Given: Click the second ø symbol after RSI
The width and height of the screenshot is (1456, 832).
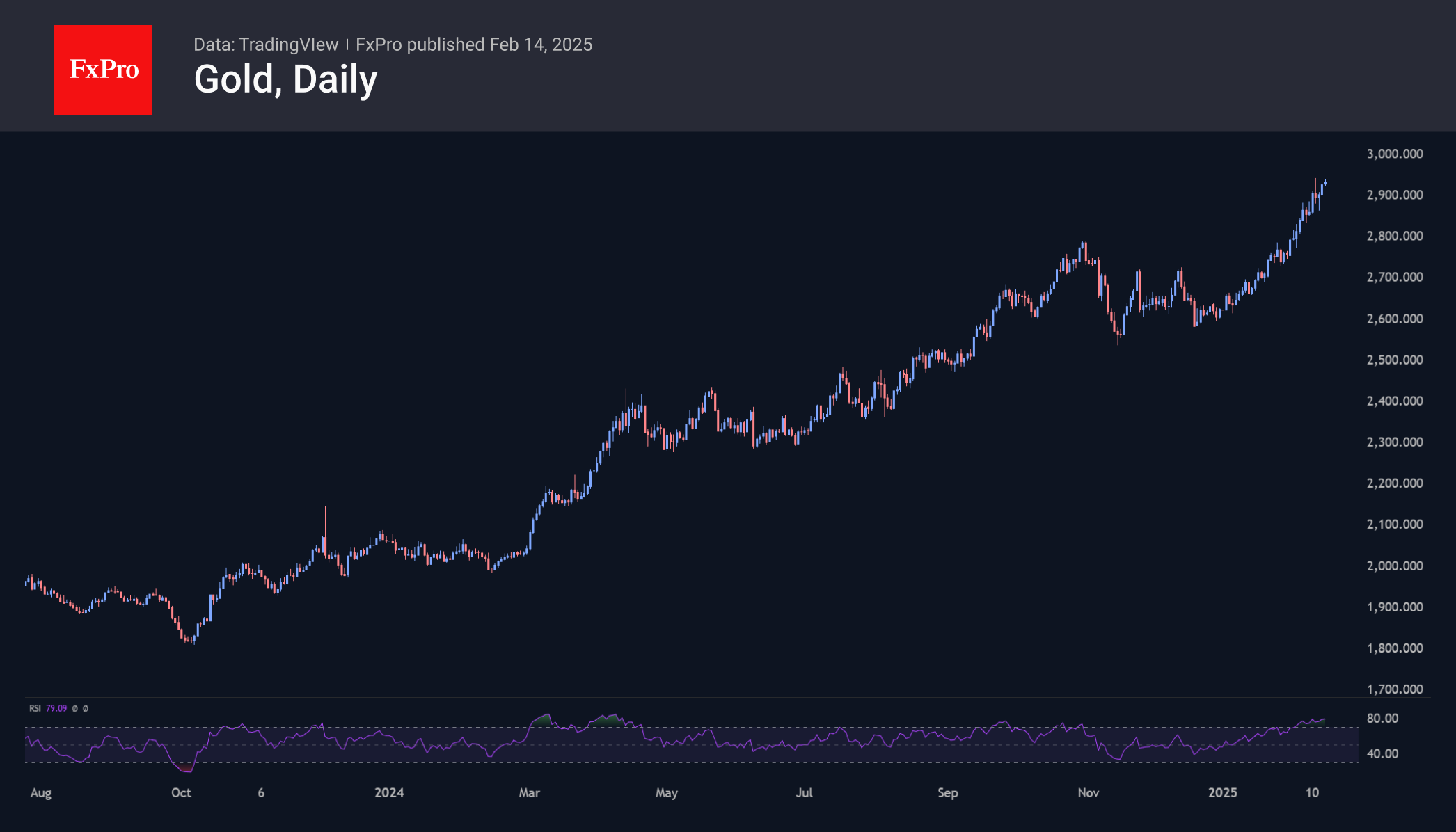Looking at the screenshot, I should pos(86,708).
